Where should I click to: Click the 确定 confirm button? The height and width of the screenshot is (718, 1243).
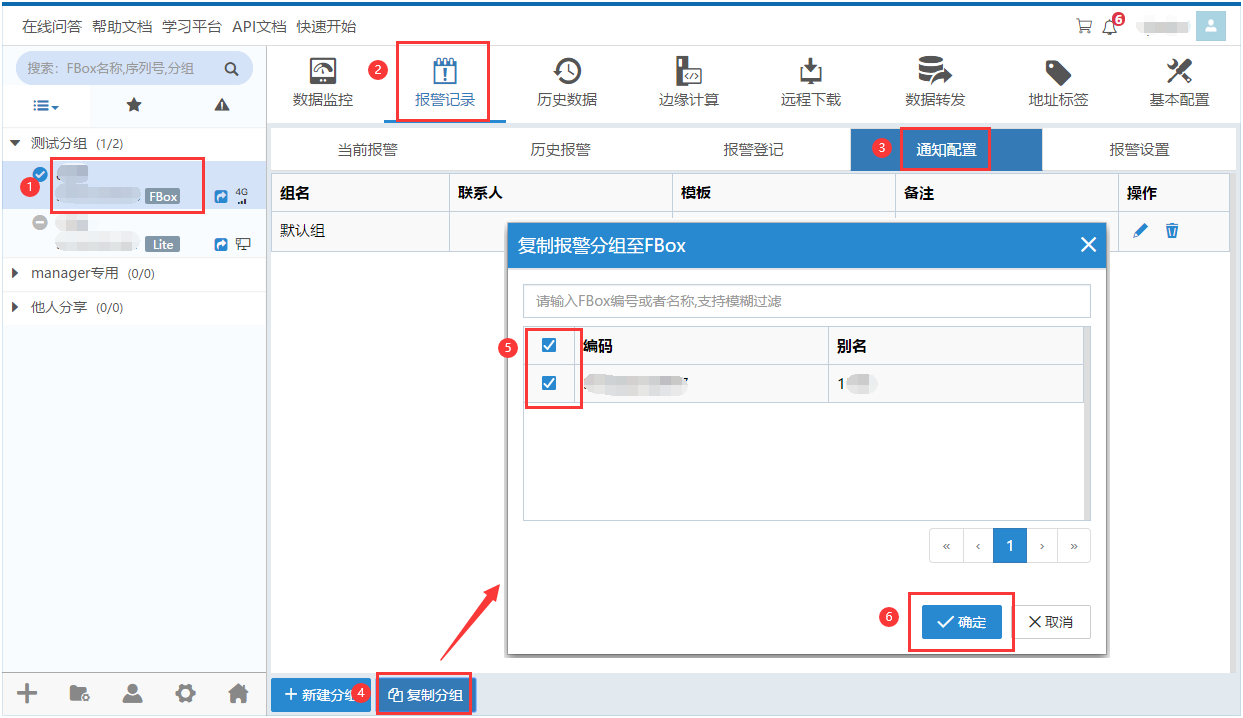[961, 622]
